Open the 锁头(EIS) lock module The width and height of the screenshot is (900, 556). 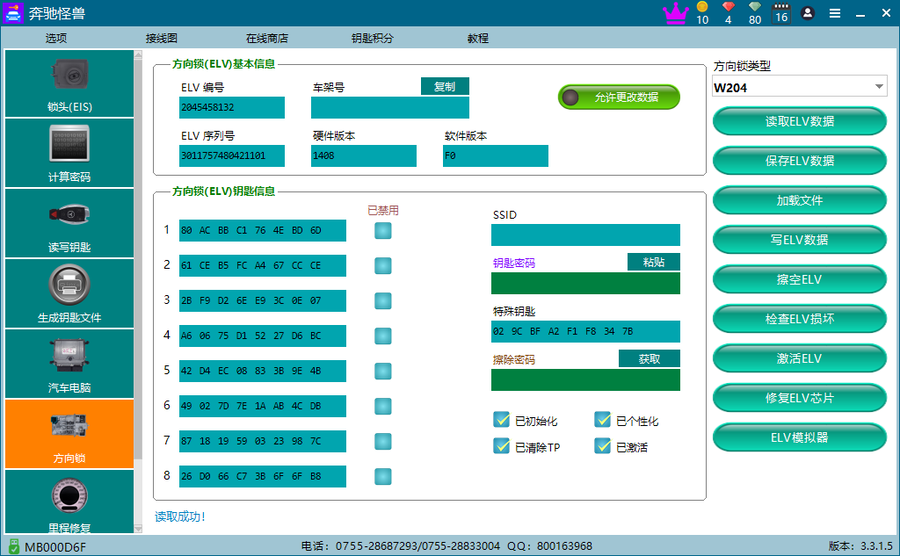point(68,84)
